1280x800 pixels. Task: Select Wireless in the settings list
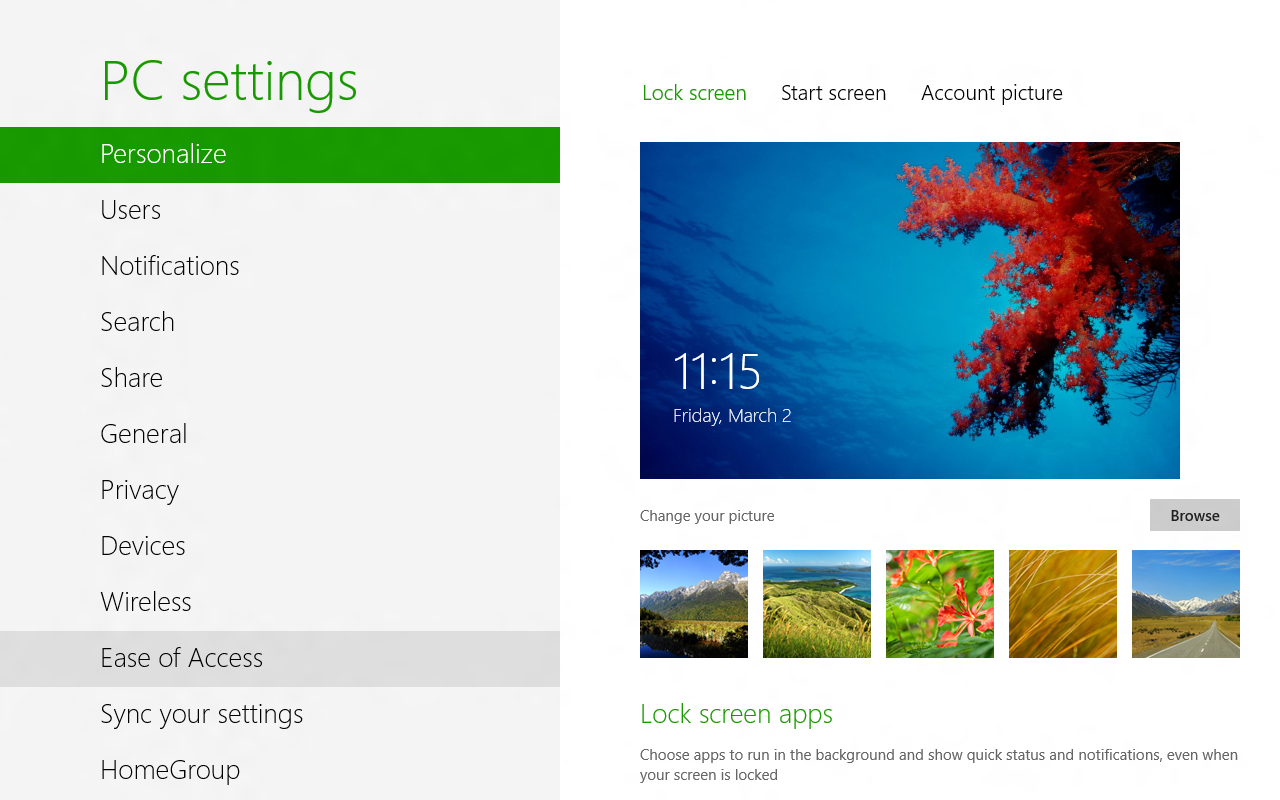point(146,602)
